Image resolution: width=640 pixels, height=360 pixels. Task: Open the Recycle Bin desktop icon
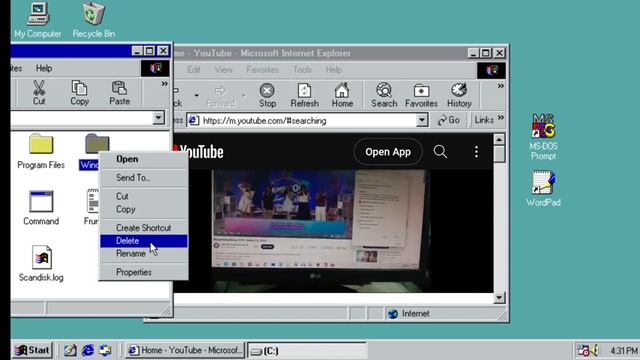(x=93, y=20)
